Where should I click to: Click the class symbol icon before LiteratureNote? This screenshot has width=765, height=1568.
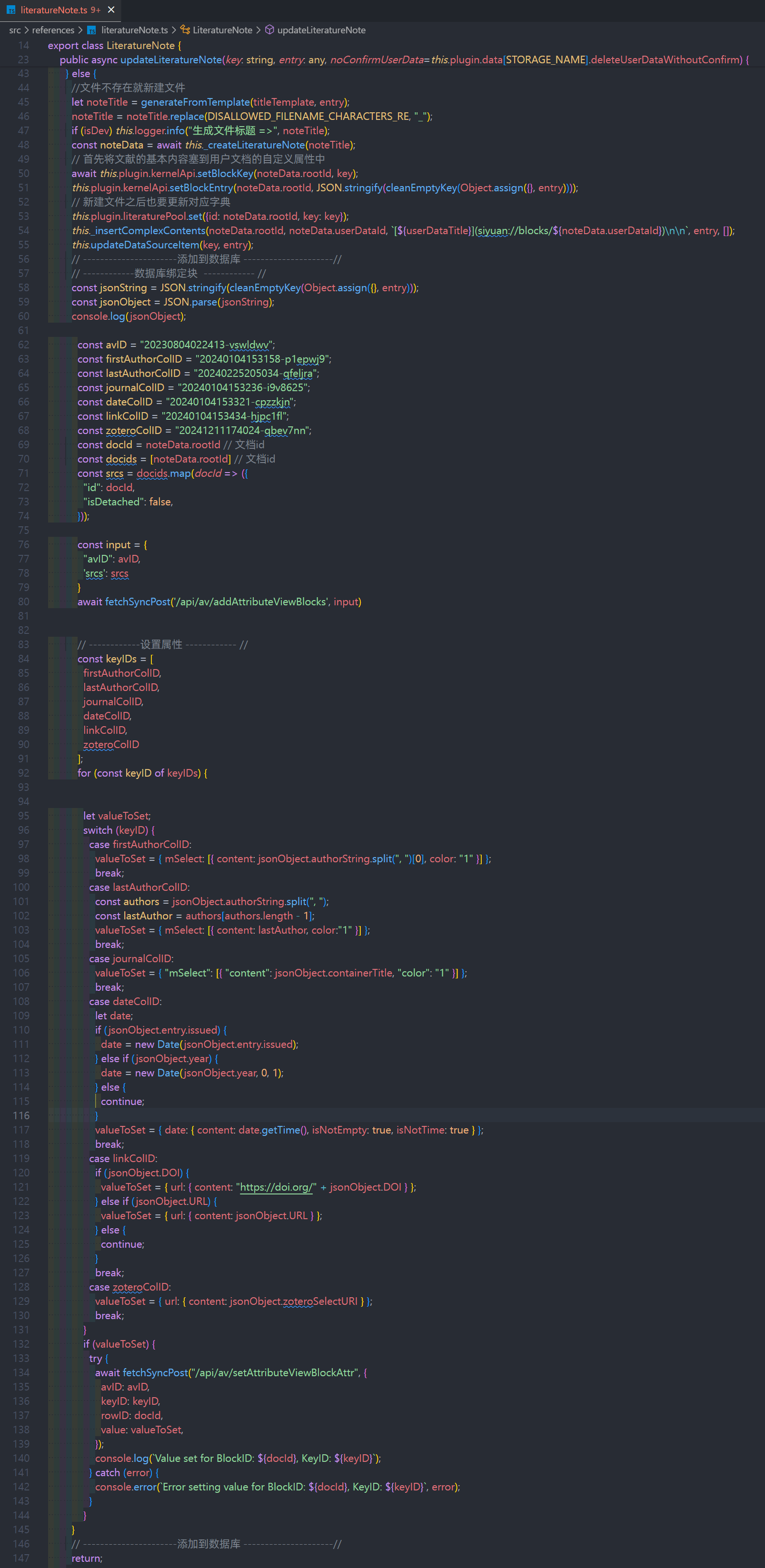pyautogui.click(x=185, y=30)
